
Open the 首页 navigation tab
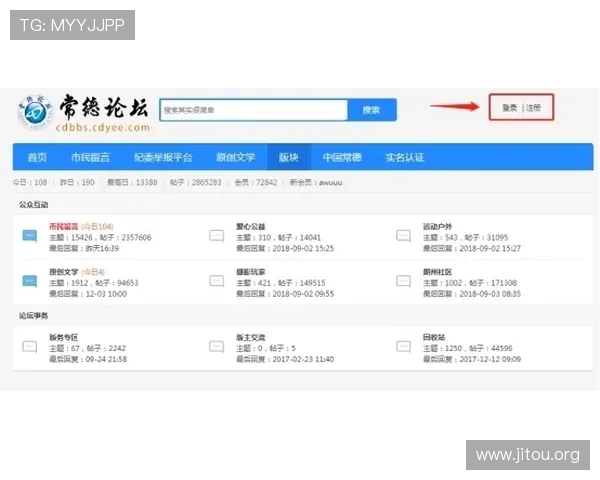coord(37,157)
